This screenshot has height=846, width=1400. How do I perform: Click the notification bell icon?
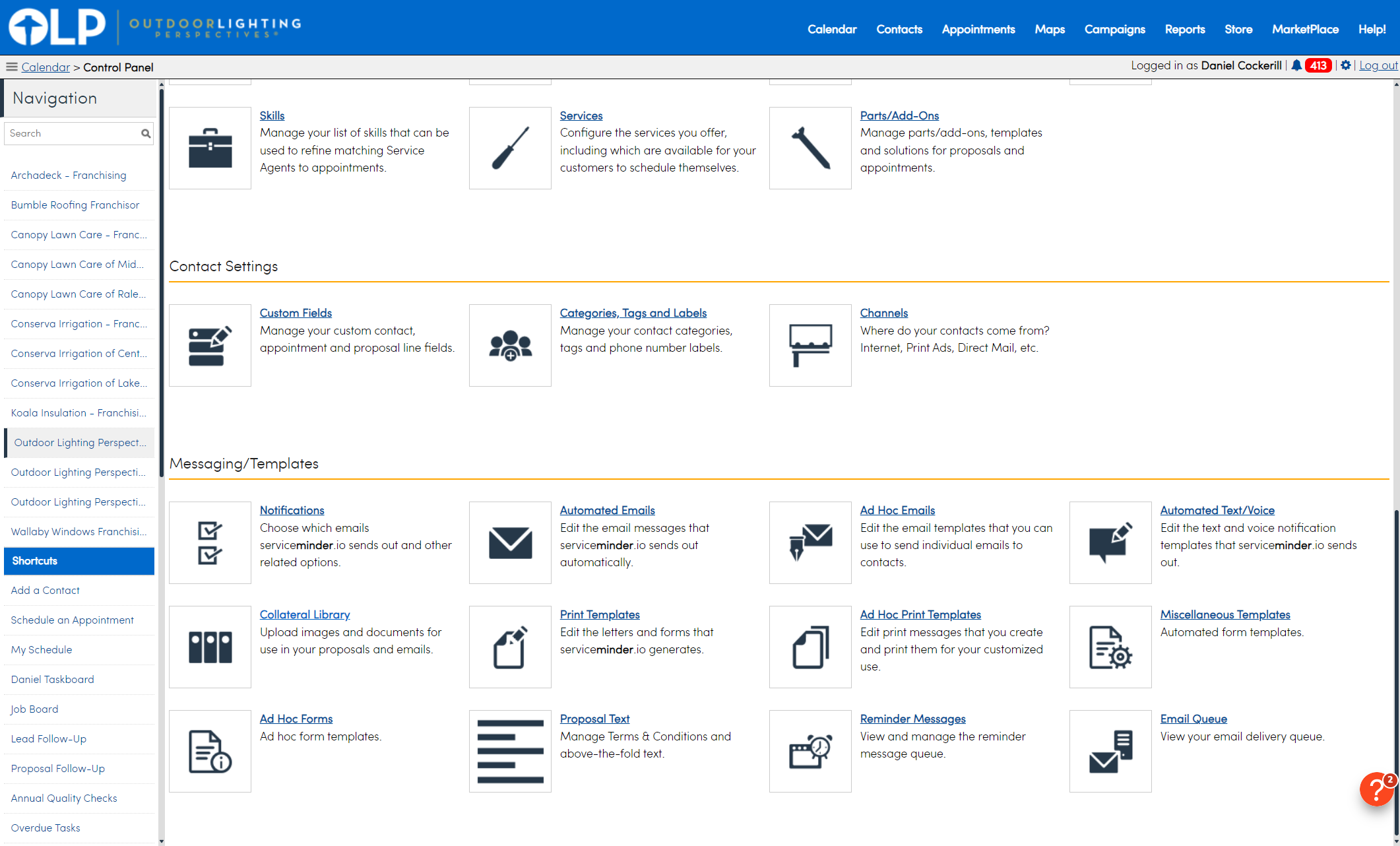pos(1296,65)
